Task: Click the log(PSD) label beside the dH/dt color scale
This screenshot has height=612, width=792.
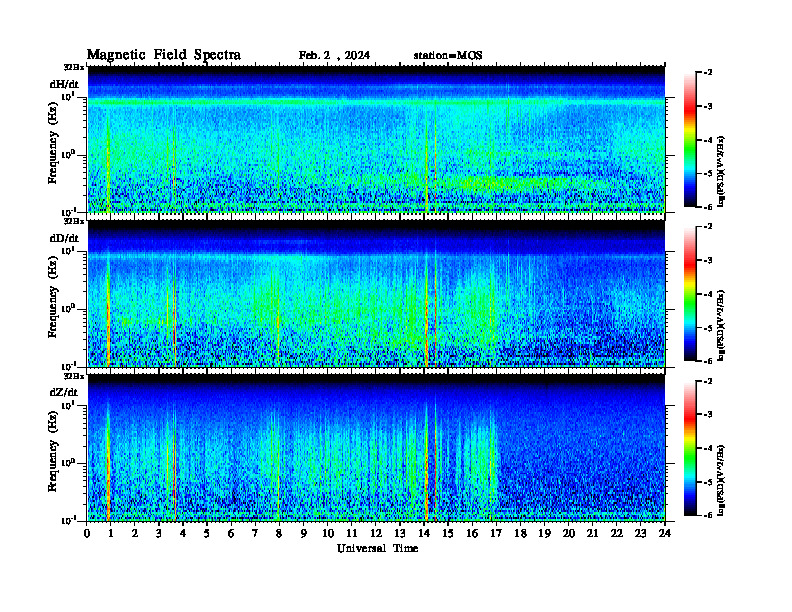Action: tap(721, 171)
